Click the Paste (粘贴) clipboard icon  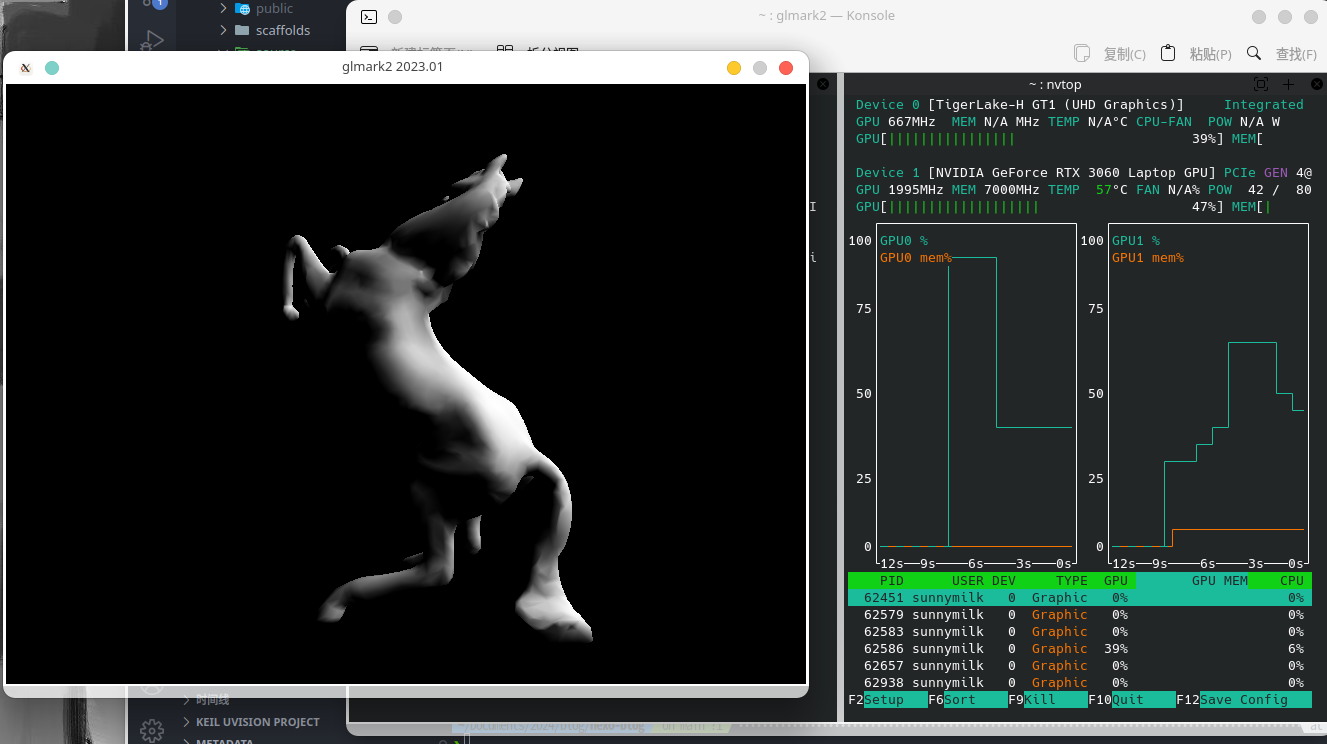click(1168, 53)
